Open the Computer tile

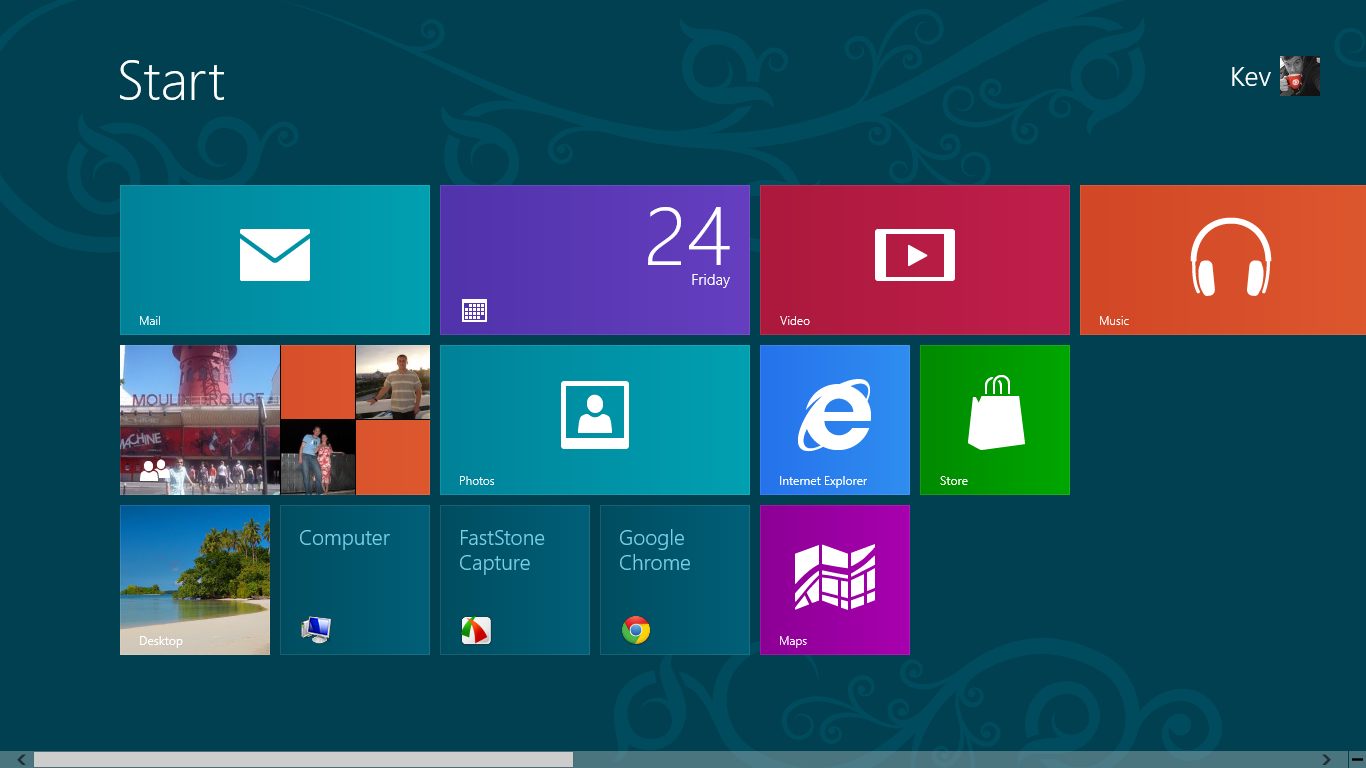click(354, 579)
